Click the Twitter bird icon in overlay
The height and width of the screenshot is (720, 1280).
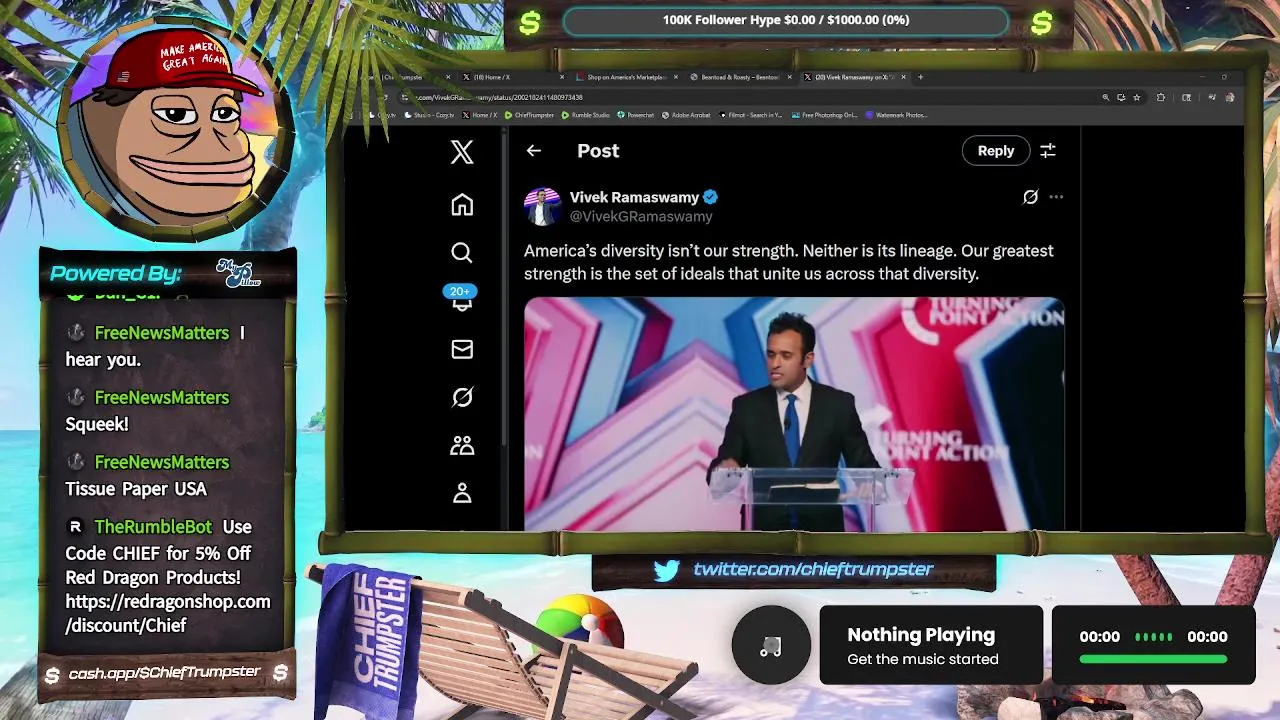click(x=667, y=570)
